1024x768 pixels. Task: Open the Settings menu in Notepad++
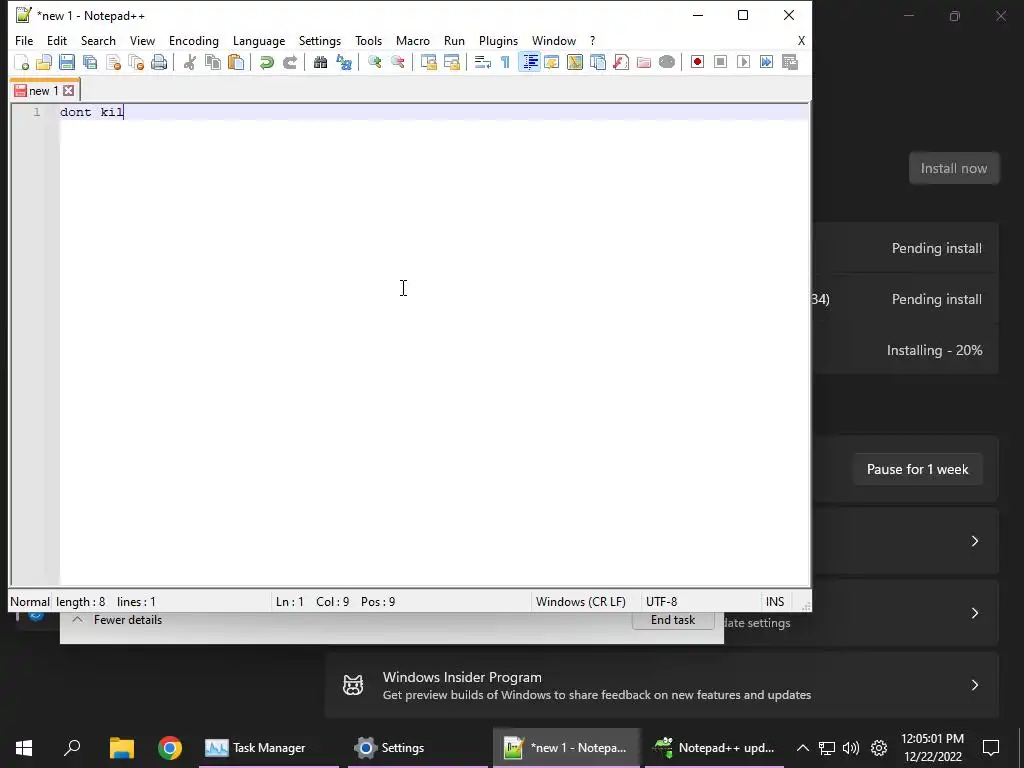(320, 40)
